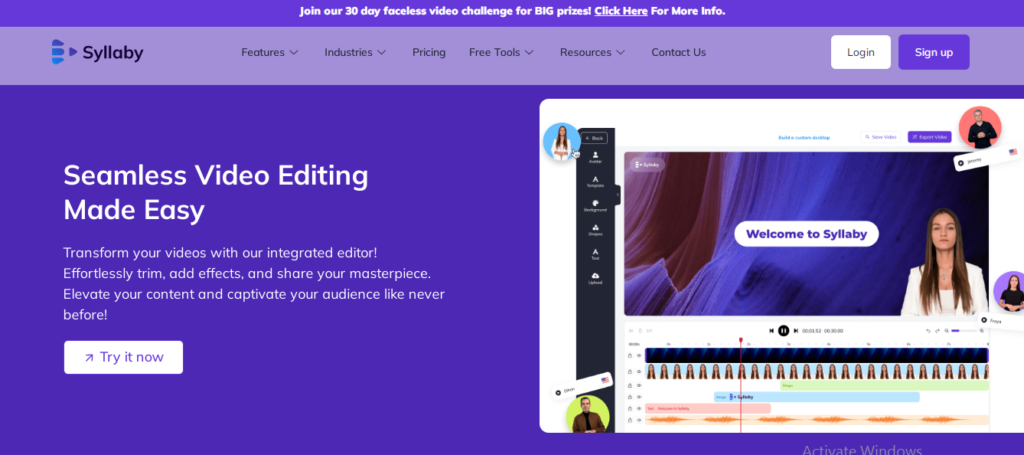1024x455 pixels.
Task: Play the Jeremy voice sample chip
Action: (x=959, y=161)
